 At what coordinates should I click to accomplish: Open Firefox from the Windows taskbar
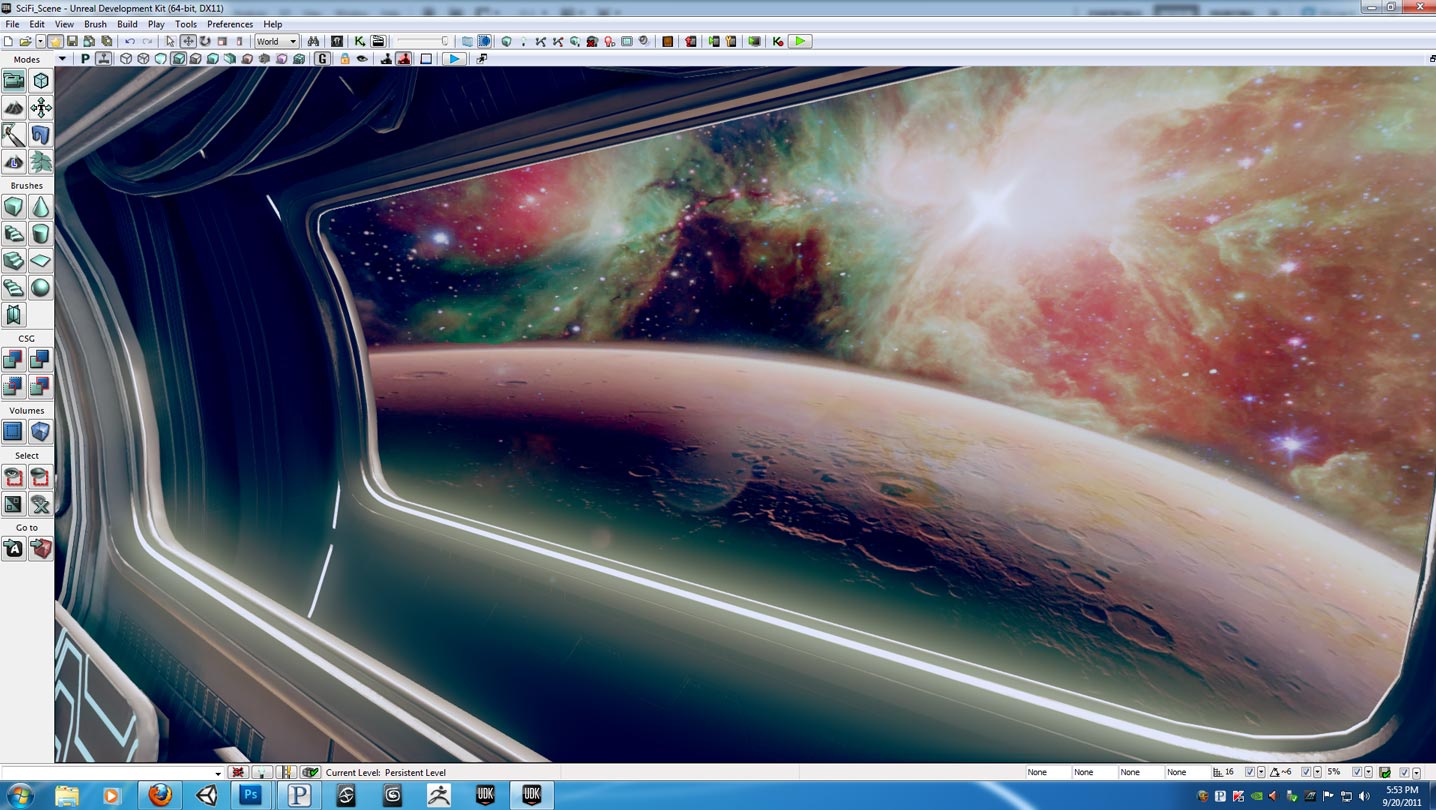pos(159,796)
